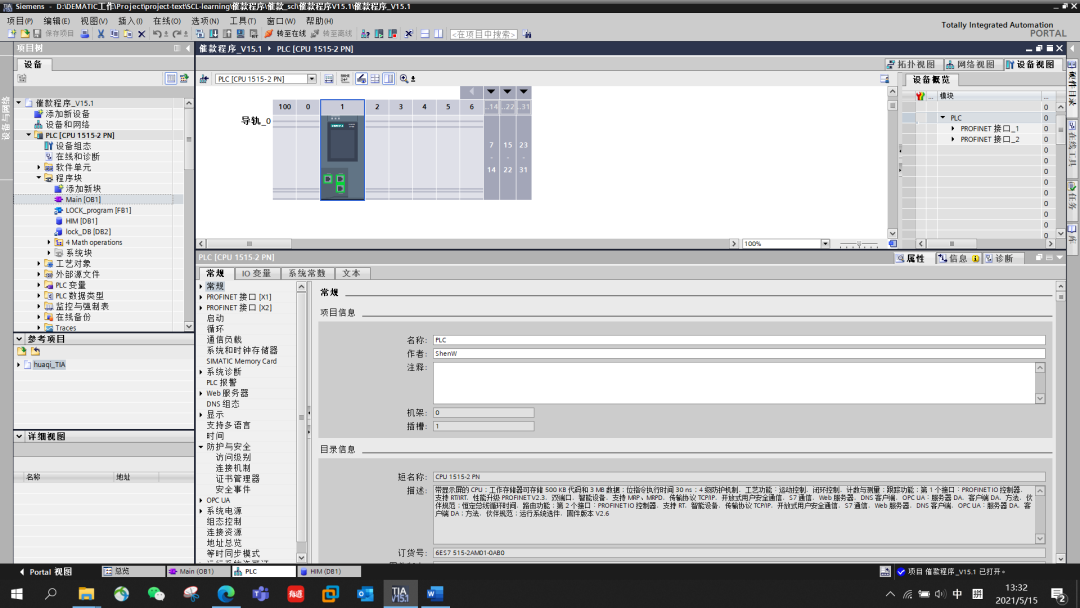The width and height of the screenshot is (1080, 608).
Task: Click the new project icon in toolbar
Action: pyautogui.click(x=12, y=34)
